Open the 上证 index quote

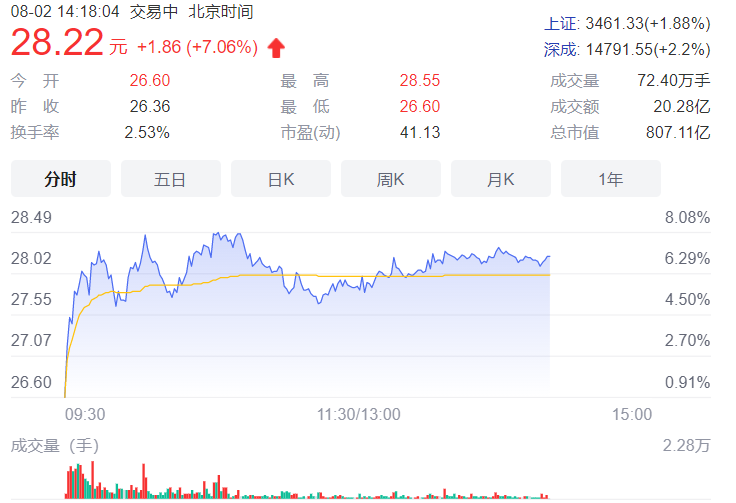(627, 23)
